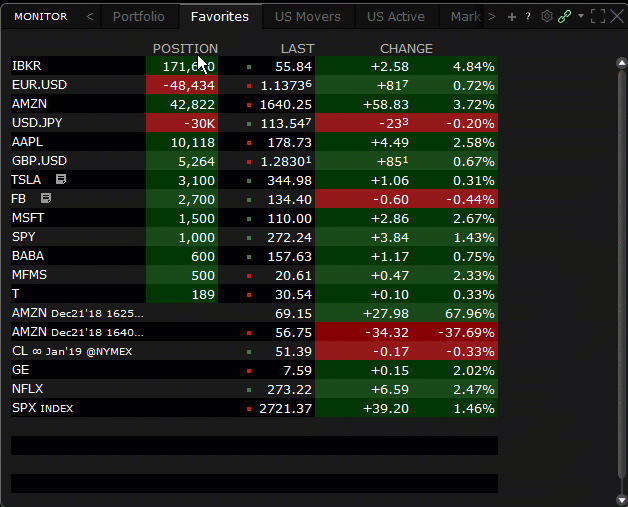Expand the dropdown arrow beside link icon
The image size is (628, 507).
[580, 16]
